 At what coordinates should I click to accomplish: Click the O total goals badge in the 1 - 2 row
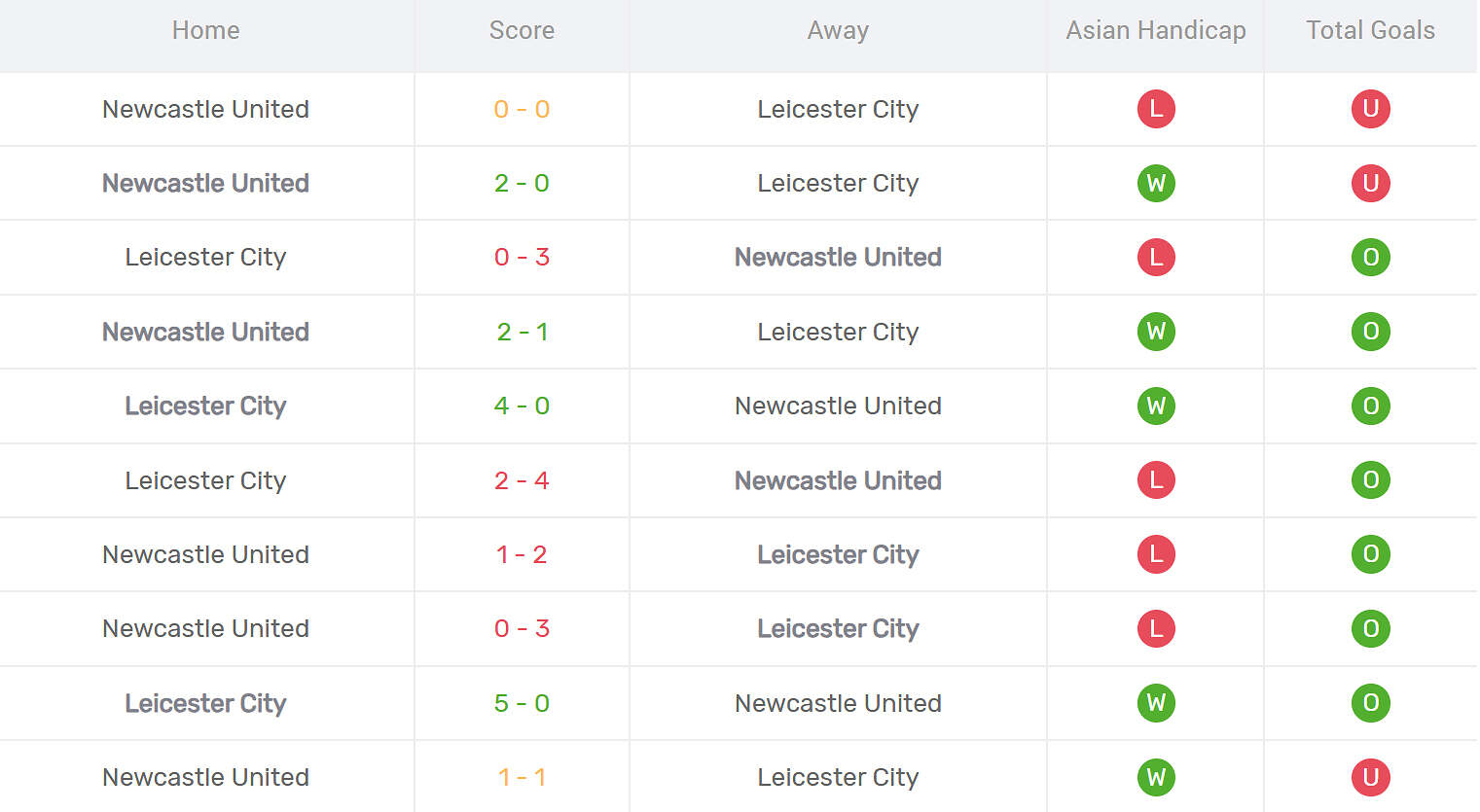pos(1370,554)
